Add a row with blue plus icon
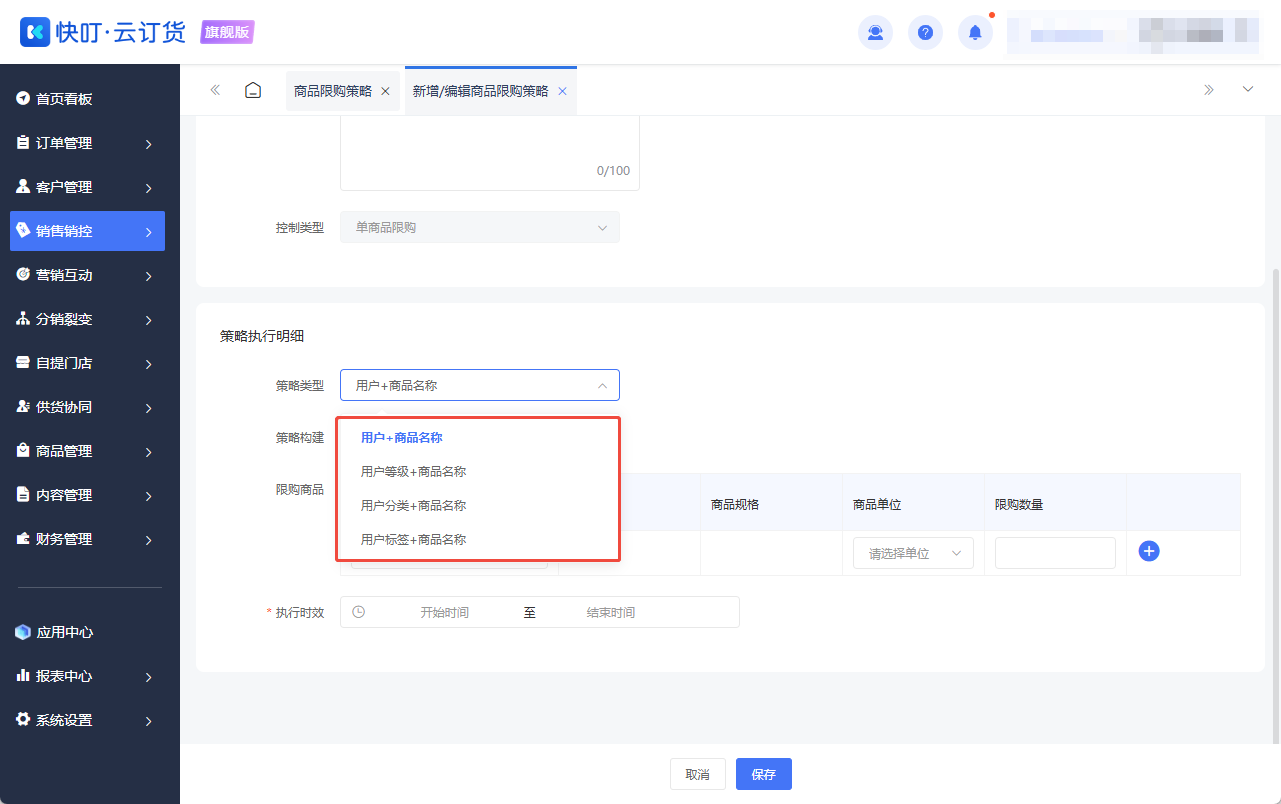The width and height of the screenshot is (1281, 804). coord(1149,551)
